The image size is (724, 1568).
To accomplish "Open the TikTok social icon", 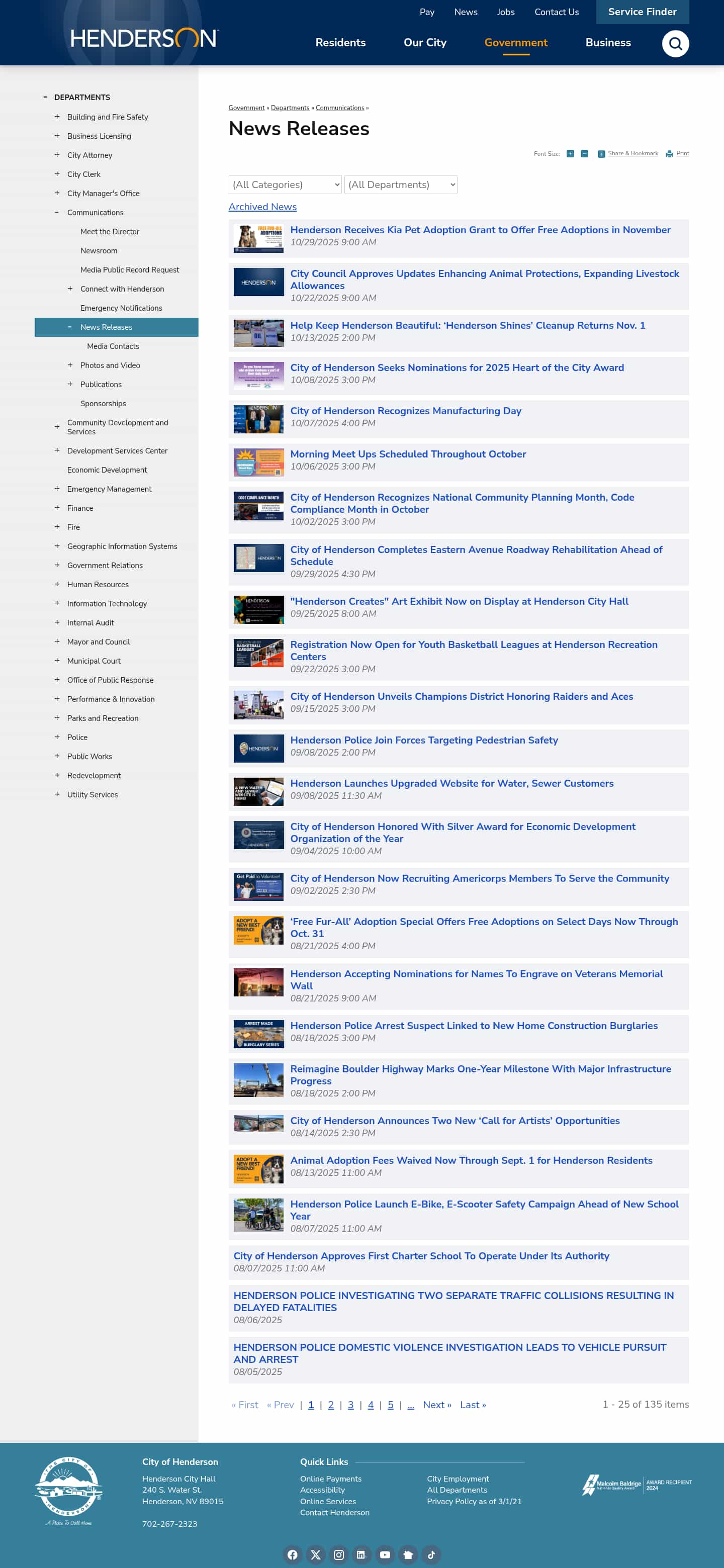I will click(431, 1554).
